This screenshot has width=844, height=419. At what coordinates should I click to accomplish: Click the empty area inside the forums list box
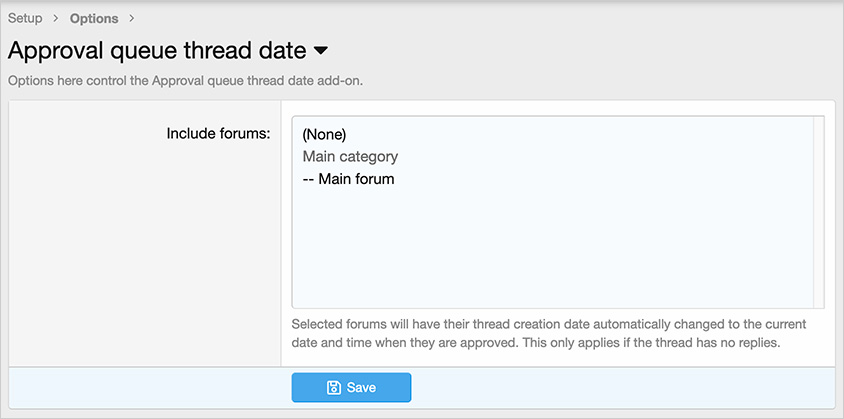[550, 250]
